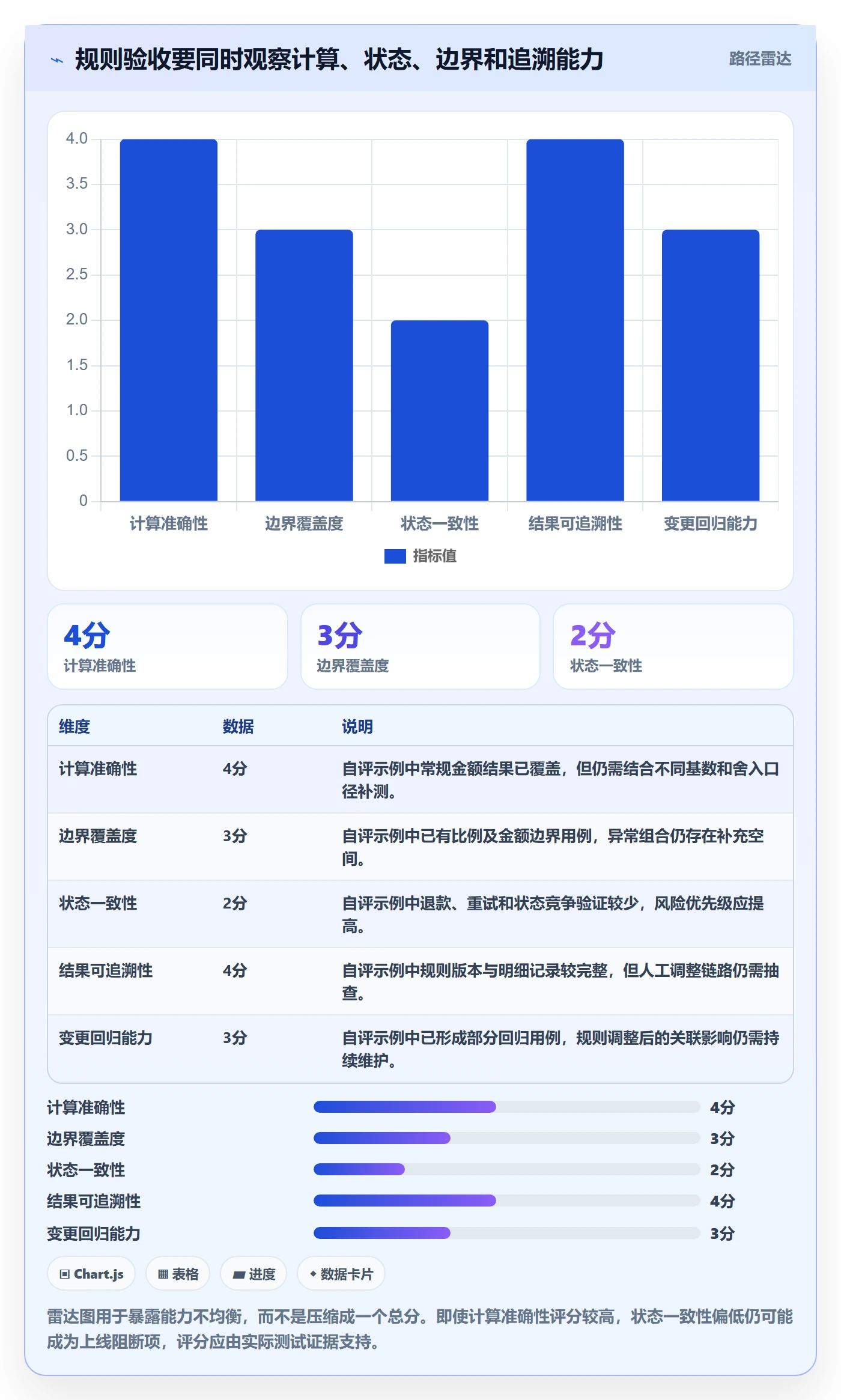This screenshot has height=1400, width=841.
Task: Click the 边界覆盖度 progress bar
Action: (506, 1138)
